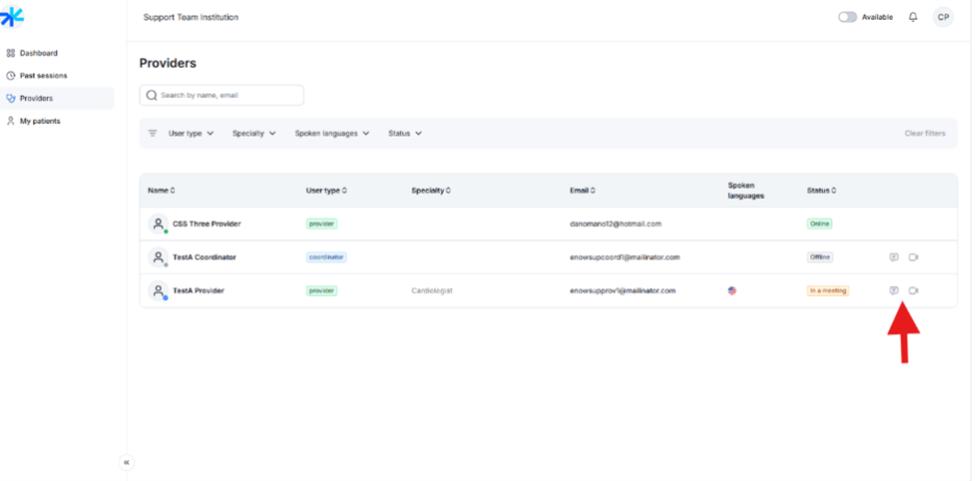Navigate to My patients page
Image resolution: width=975 pixels, height=481 pixels.
click(x=40, y=121)
